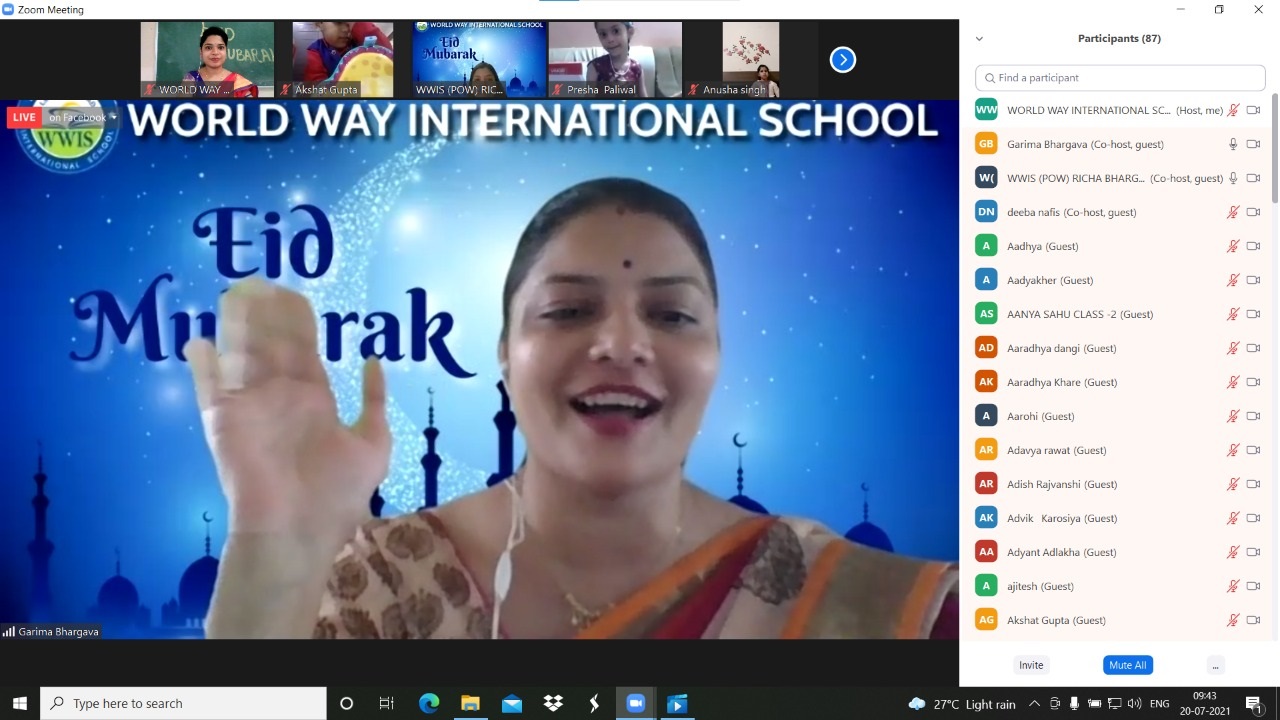Open Dropbox from the taskbar

point(553,704)
